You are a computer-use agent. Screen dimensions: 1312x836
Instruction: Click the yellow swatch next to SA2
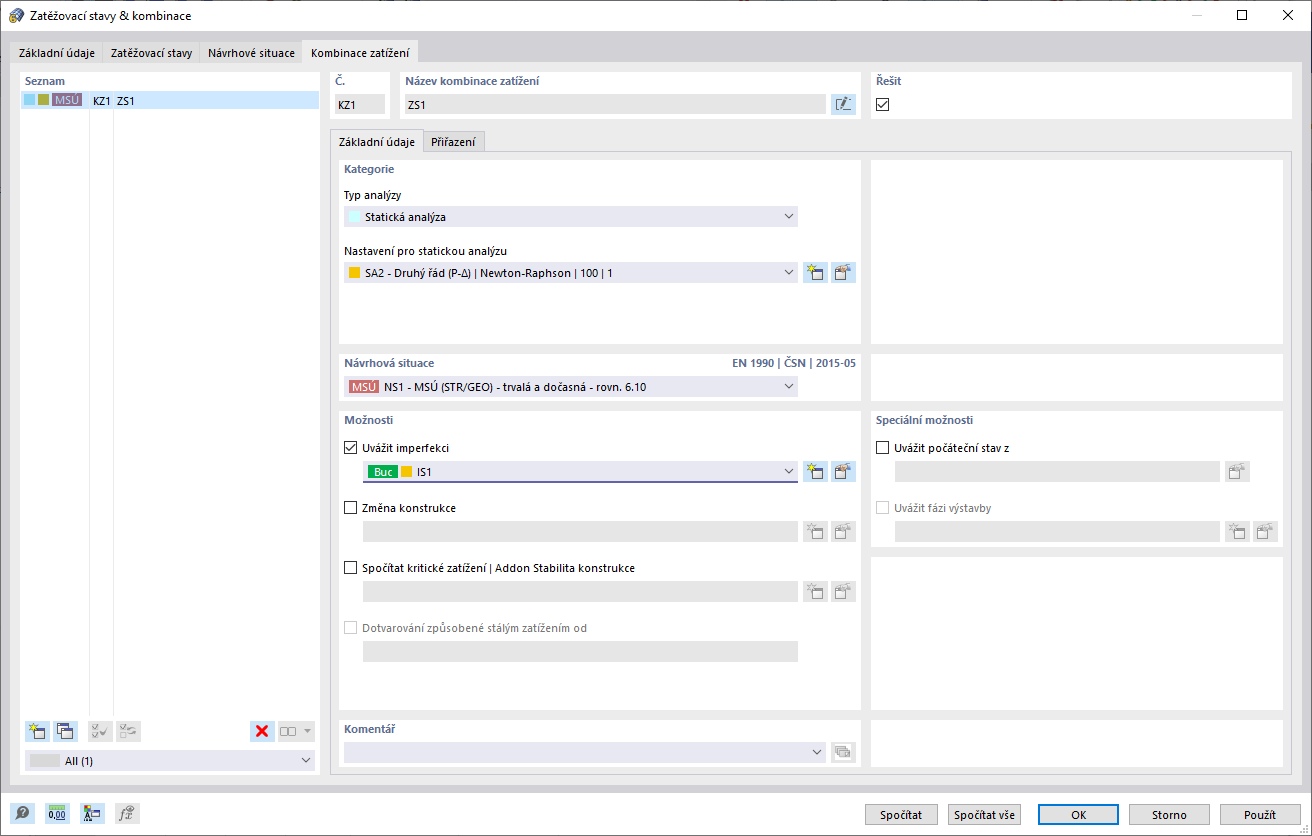354,272
